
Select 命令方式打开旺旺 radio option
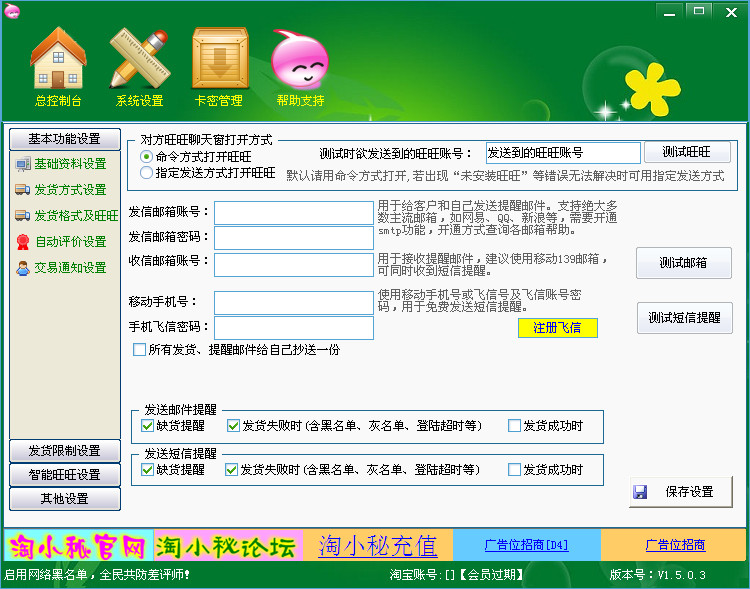point(146,156)
